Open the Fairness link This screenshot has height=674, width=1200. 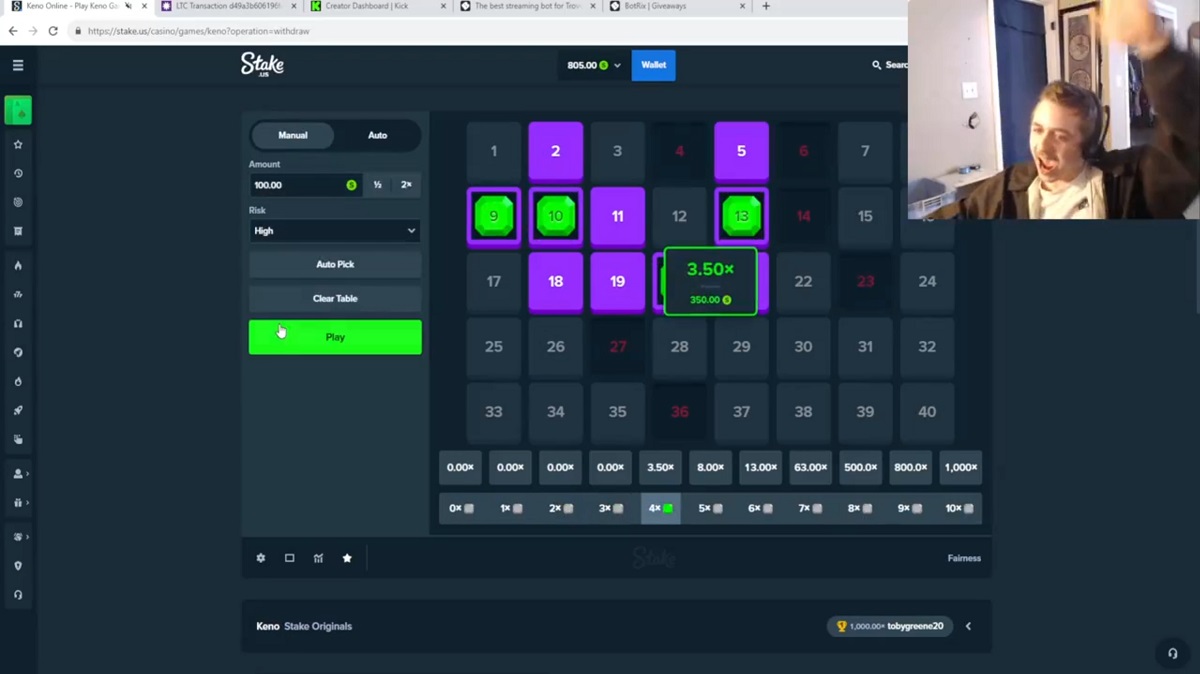(x=964, y=558)
